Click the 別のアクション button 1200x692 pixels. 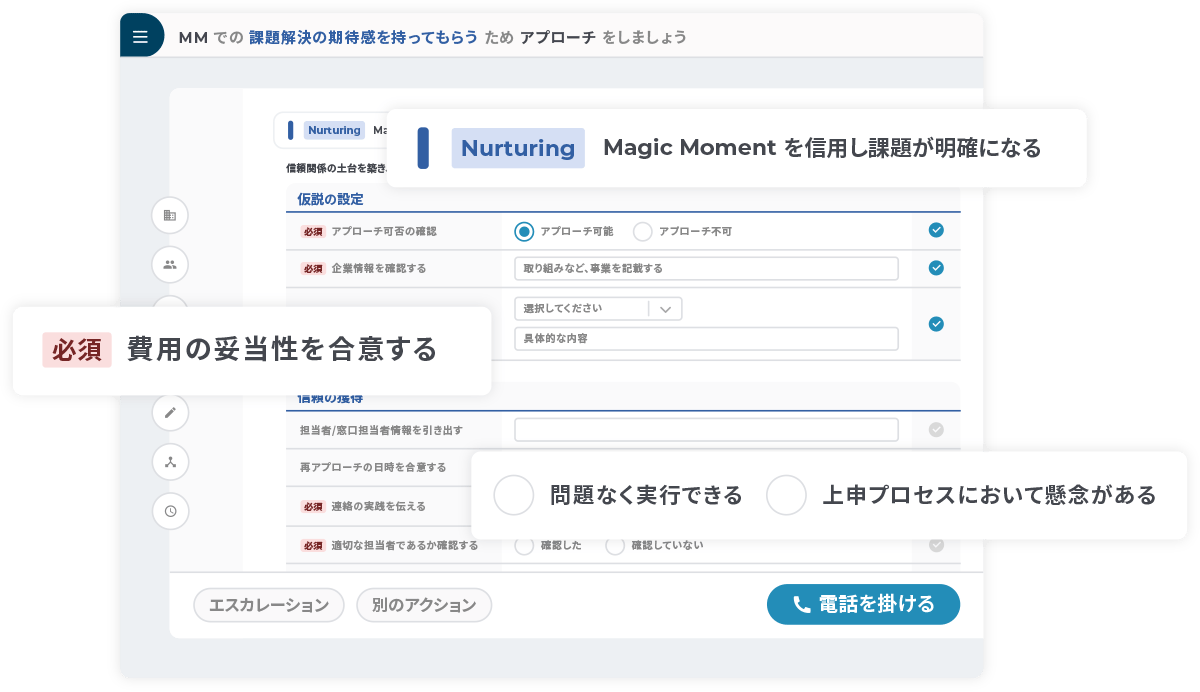point(424,605)
